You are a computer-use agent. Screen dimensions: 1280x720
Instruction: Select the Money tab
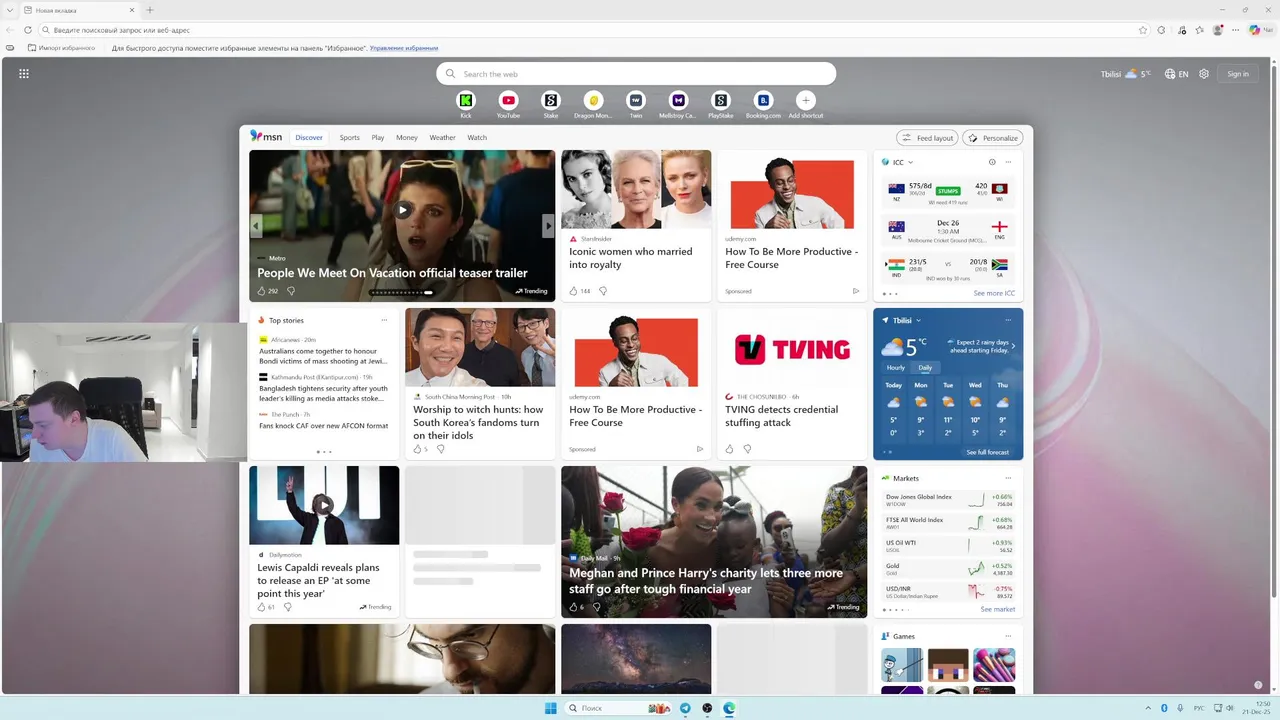tap(406, 138)
